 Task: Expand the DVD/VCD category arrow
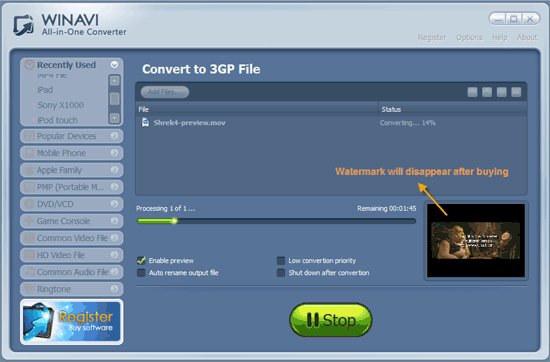tap(114, 204)
